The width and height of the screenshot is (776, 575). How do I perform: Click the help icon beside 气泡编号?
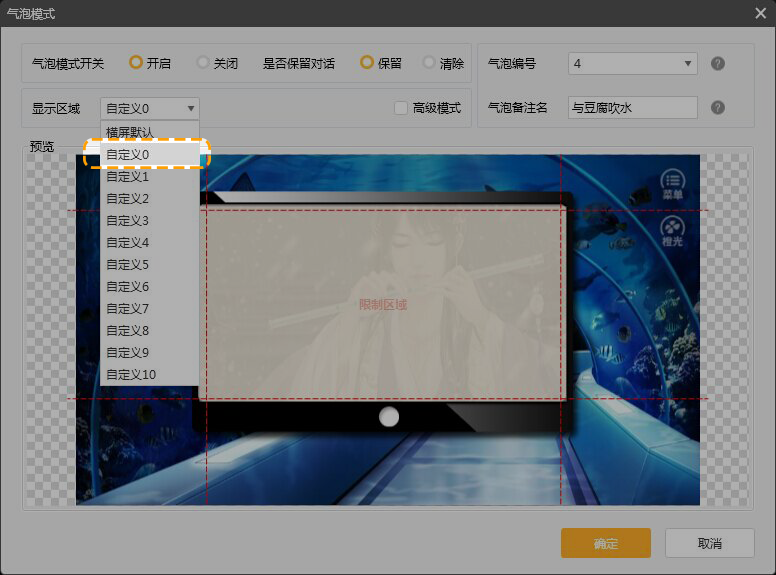pyautogui.click(x=717, y=64)
